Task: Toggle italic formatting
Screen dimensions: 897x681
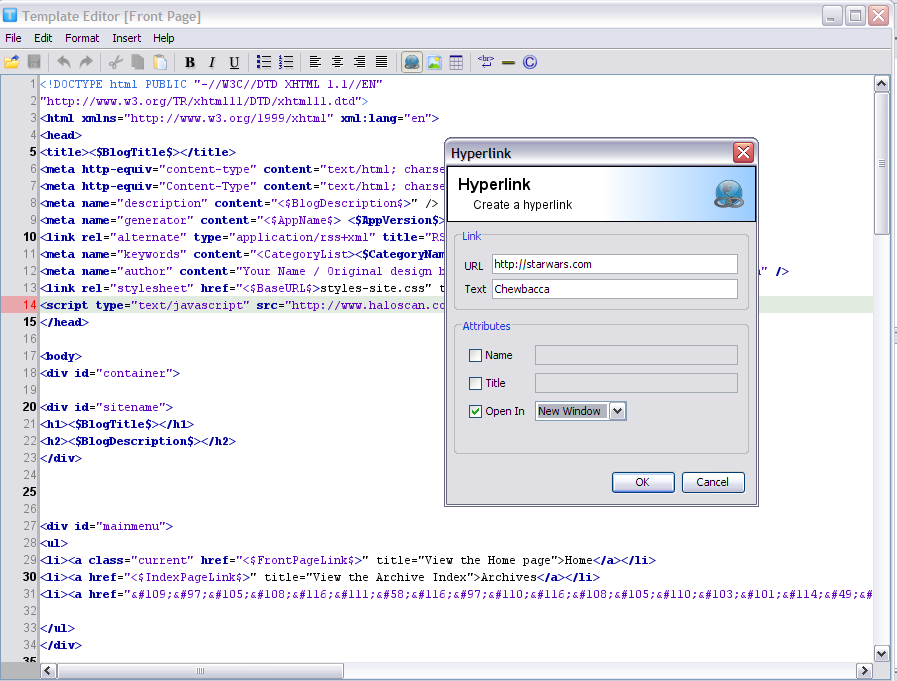Action: [x=212, y=62]
